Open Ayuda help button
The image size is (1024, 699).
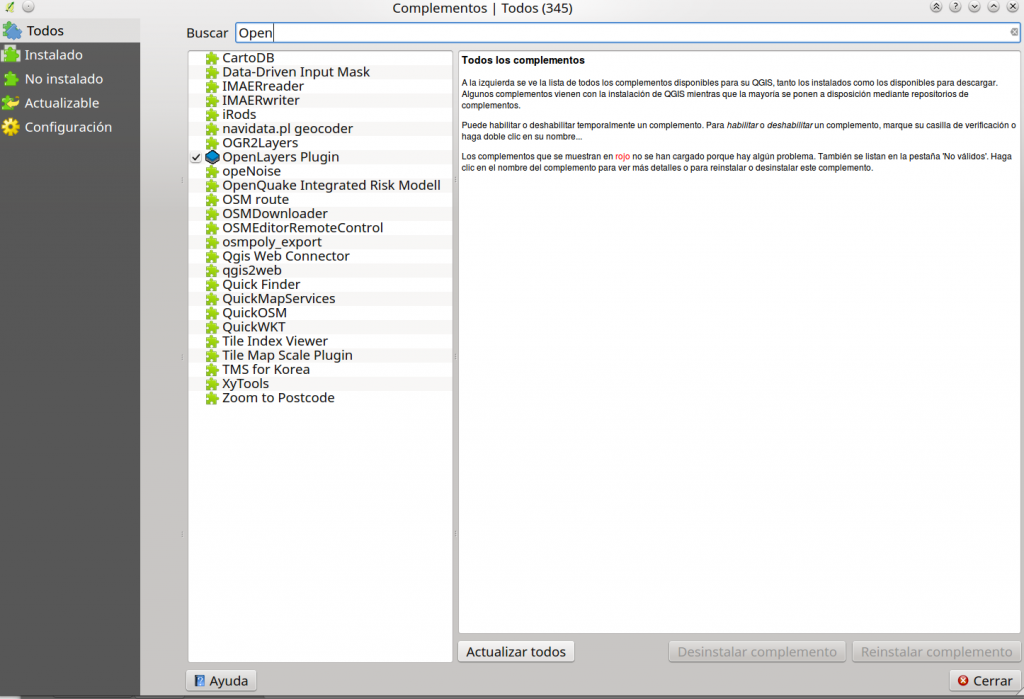click(x=221, y=681)
